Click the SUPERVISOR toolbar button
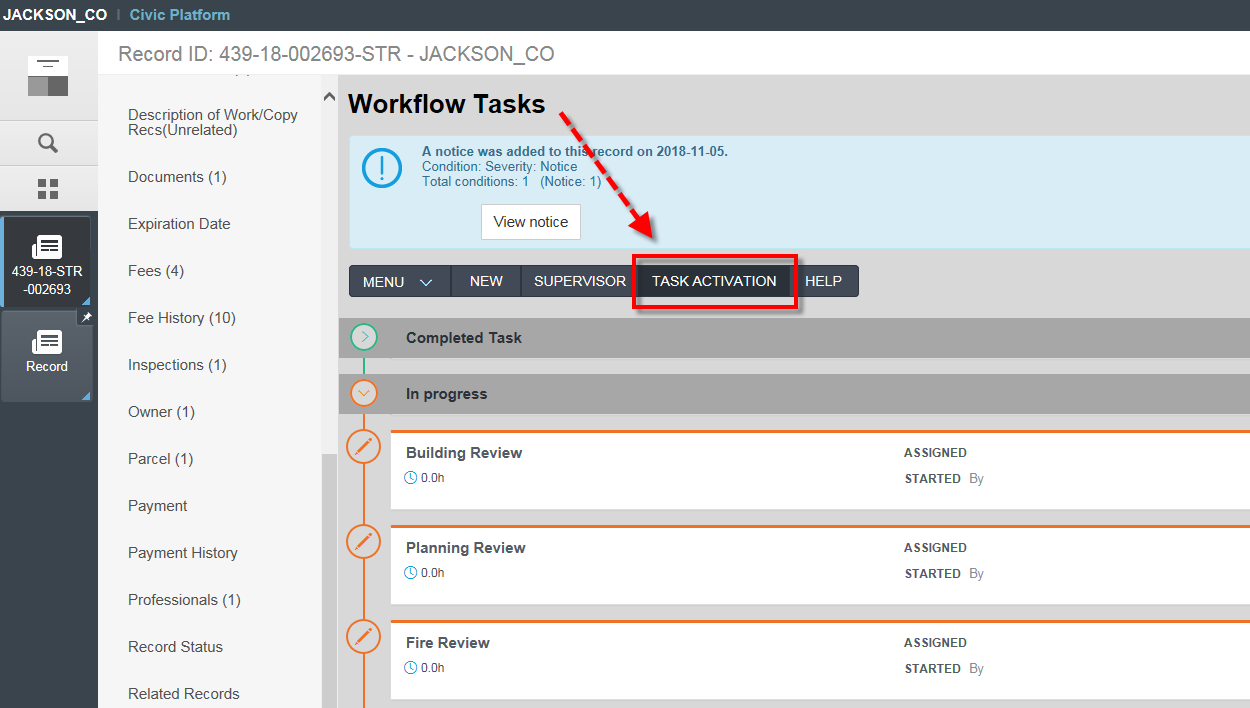 pos(579,281)
